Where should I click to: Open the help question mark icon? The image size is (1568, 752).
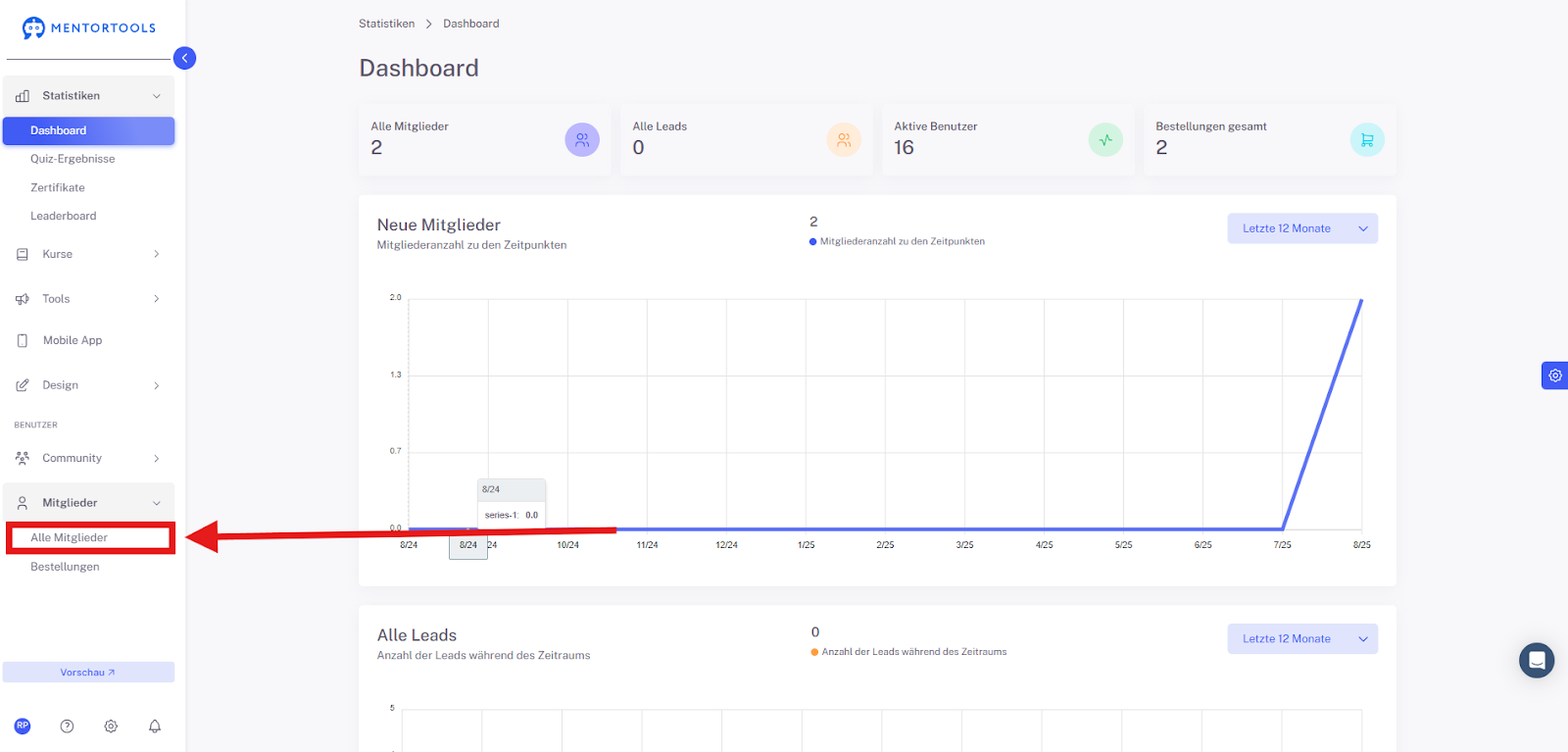tap(67, 727)
